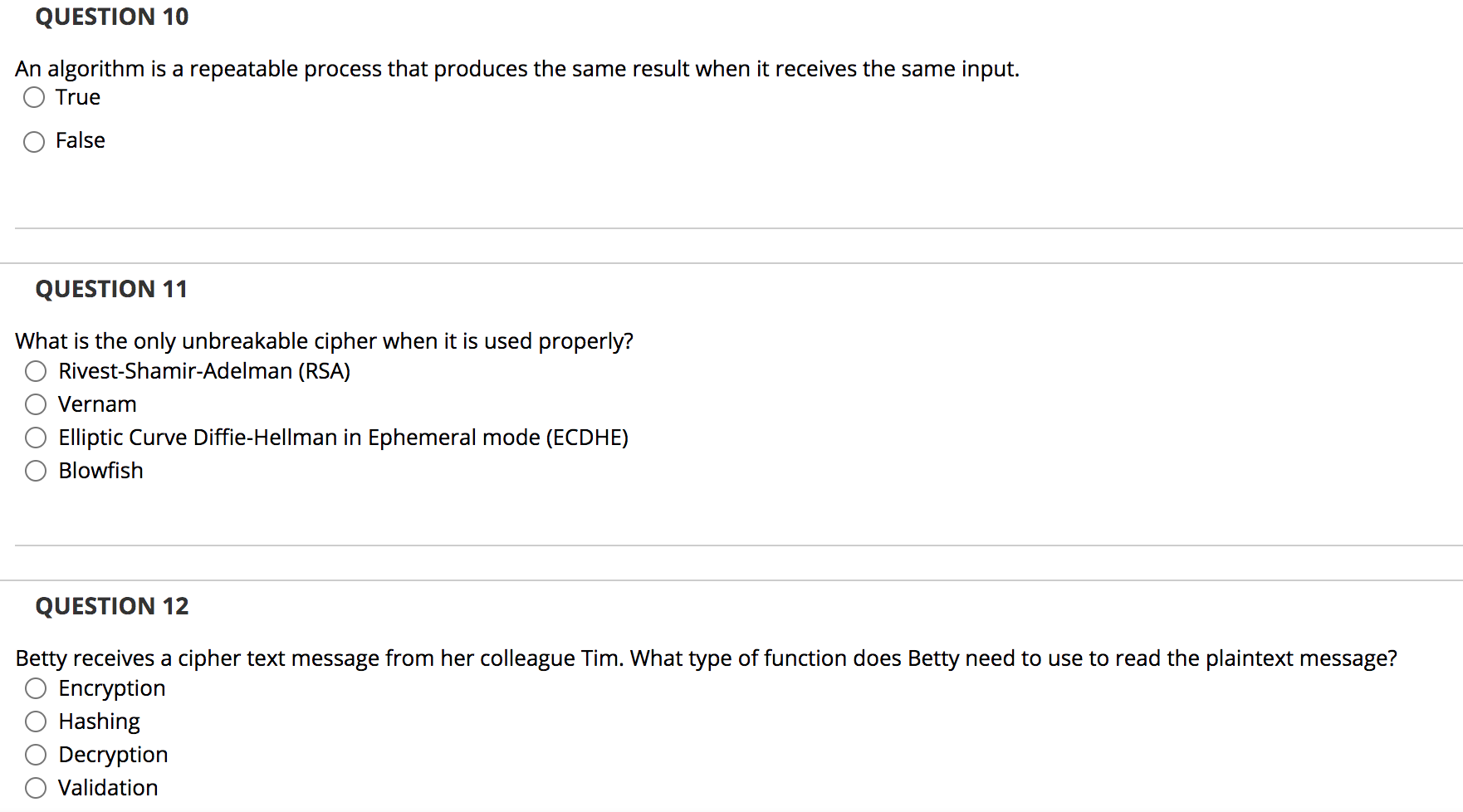Click the False answer label text
Viewport: 1463px width, 812px height.
(80, 140)
